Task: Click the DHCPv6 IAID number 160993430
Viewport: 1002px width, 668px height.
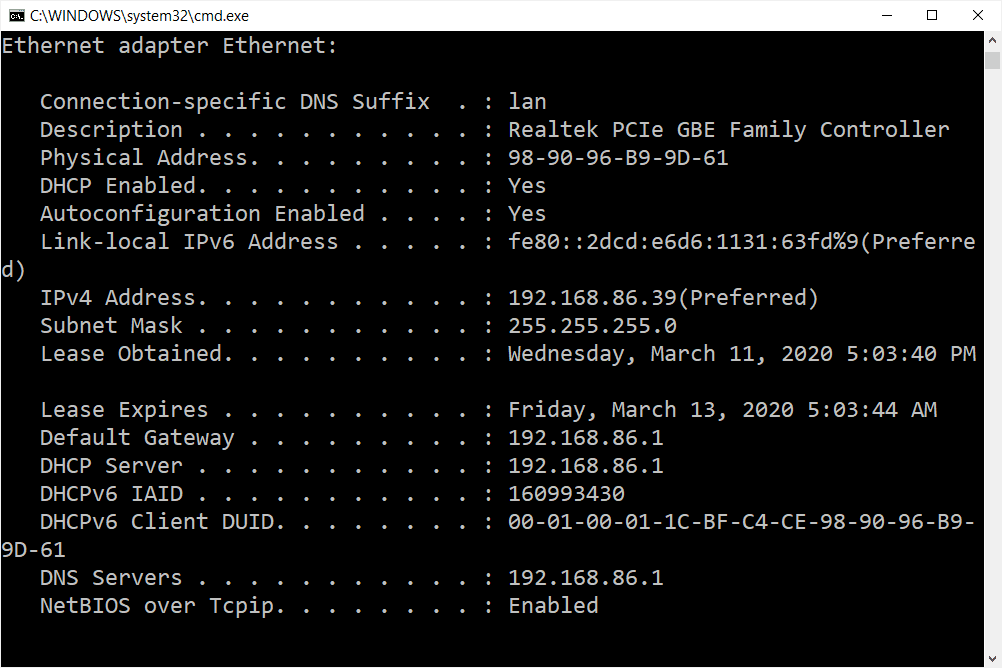Action: tap(566, 494)
